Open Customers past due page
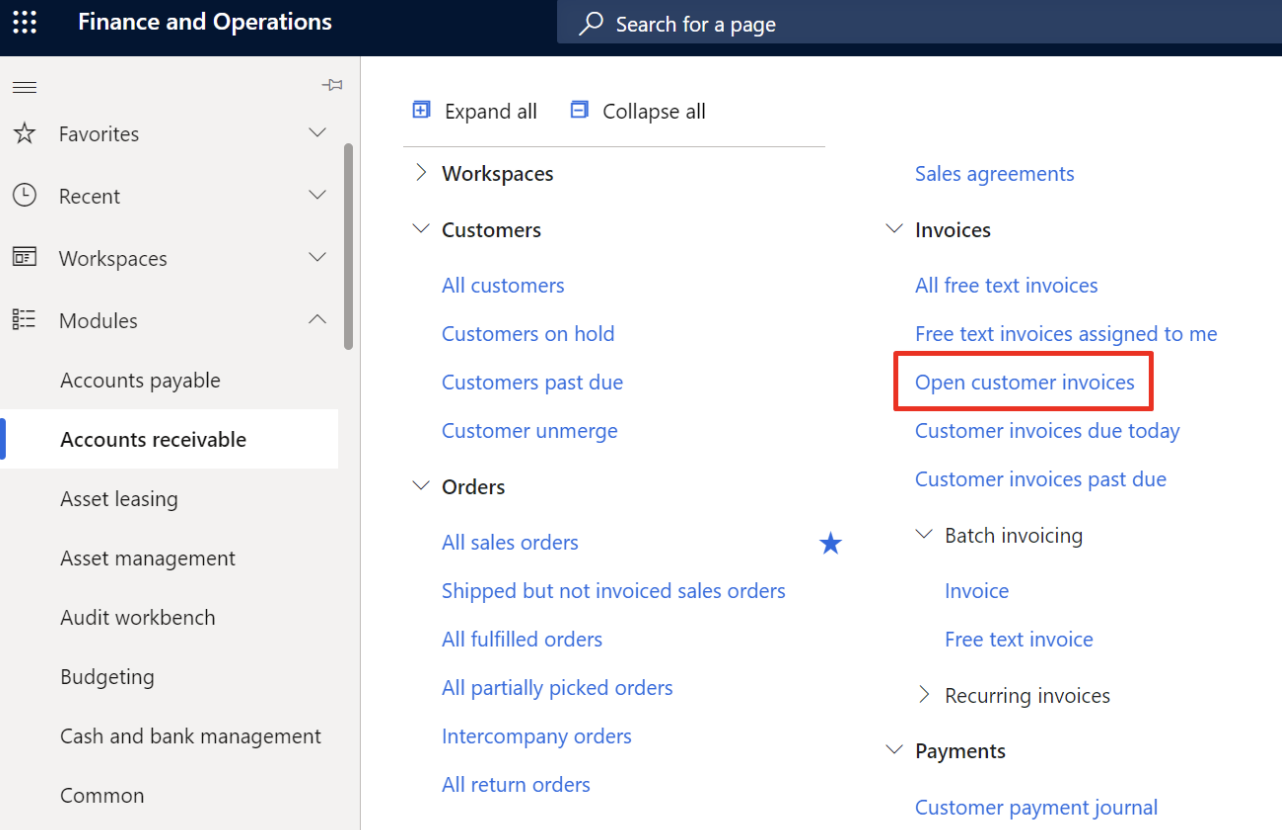 point(532,382)
